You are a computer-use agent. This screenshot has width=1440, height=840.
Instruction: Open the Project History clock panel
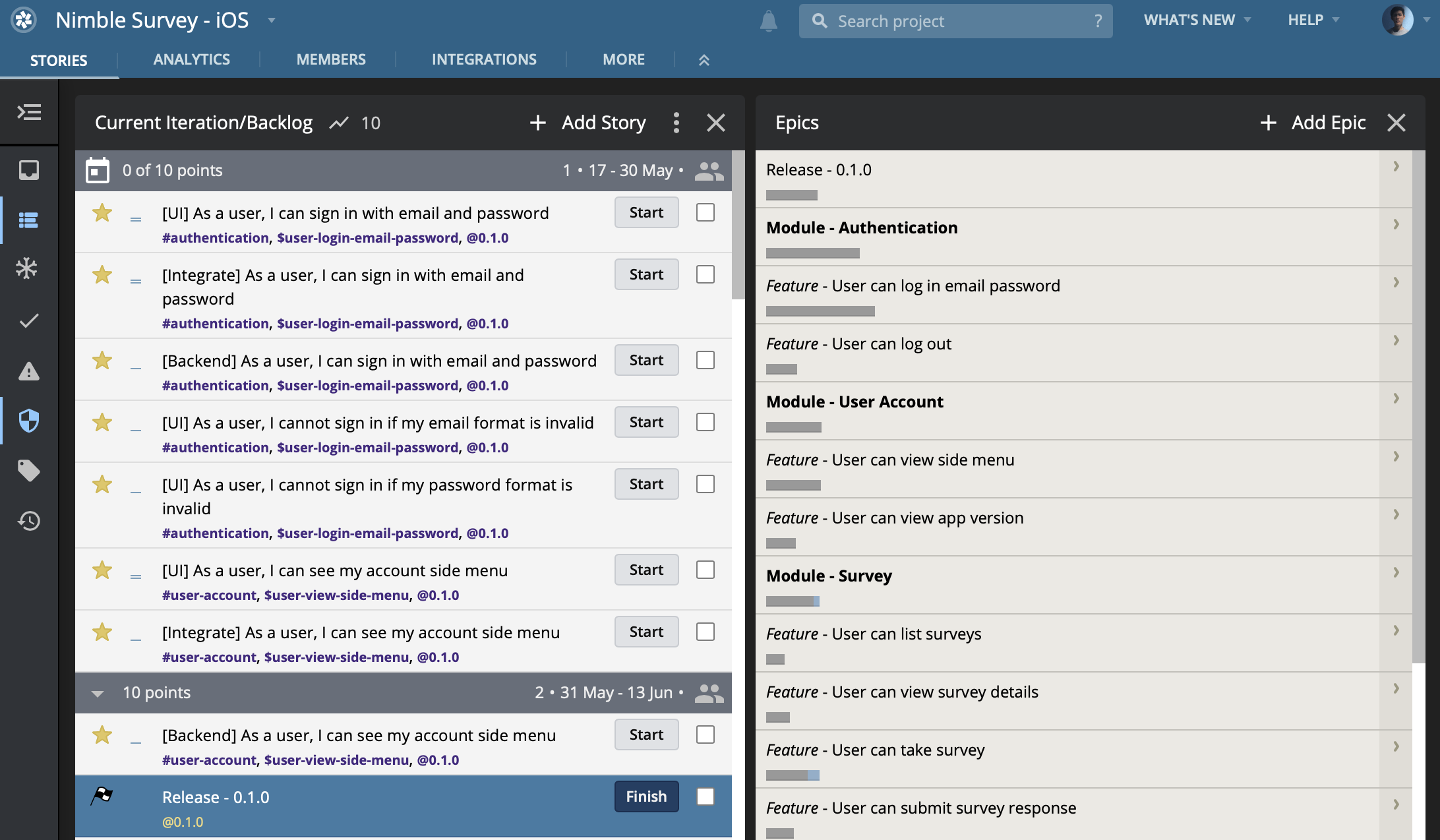[x=28, y=521]
